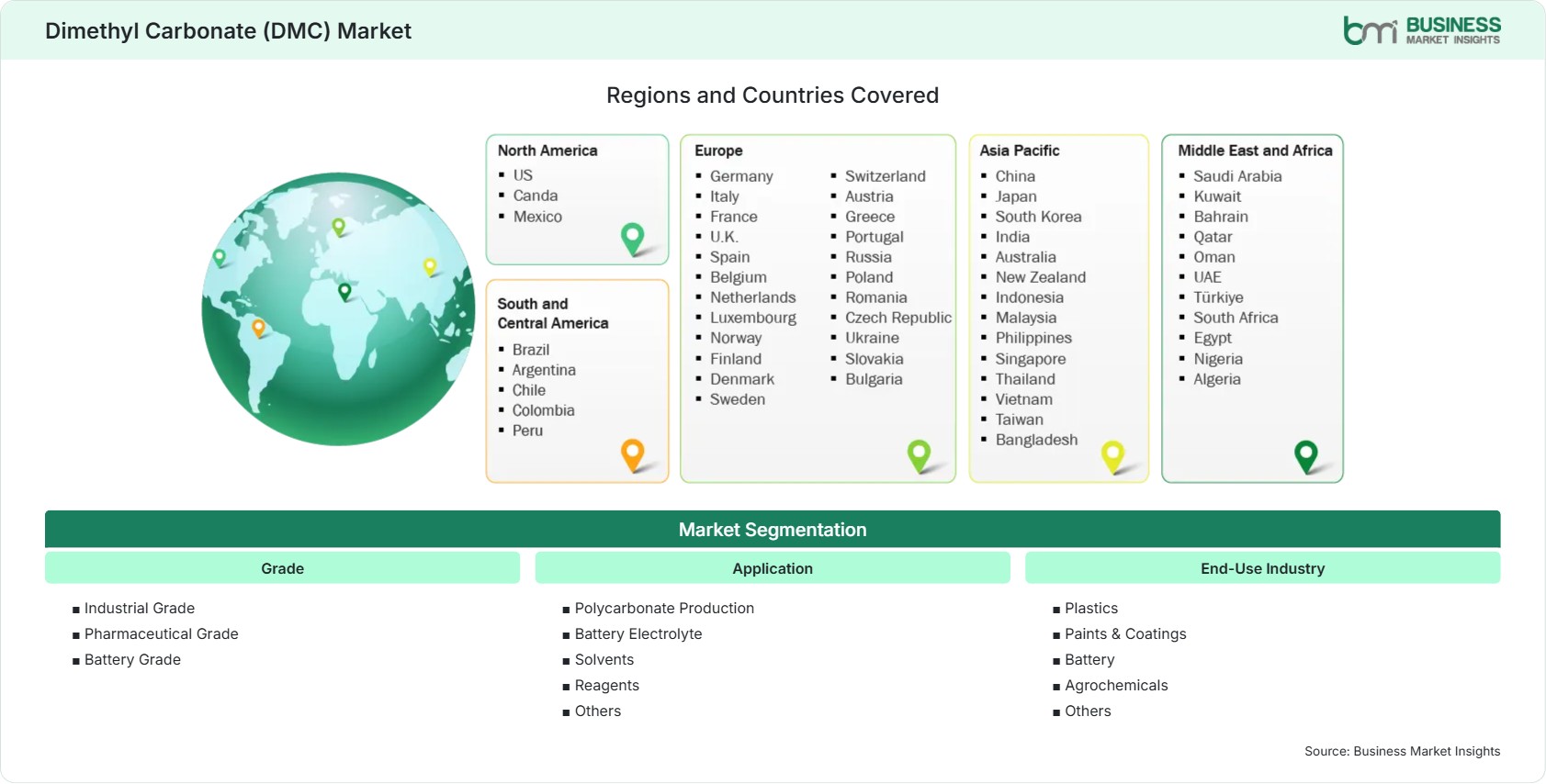Click 'Mexico' in North America list
The height and width of the screenshot is (784, 1546).
[x=537, y=217]
